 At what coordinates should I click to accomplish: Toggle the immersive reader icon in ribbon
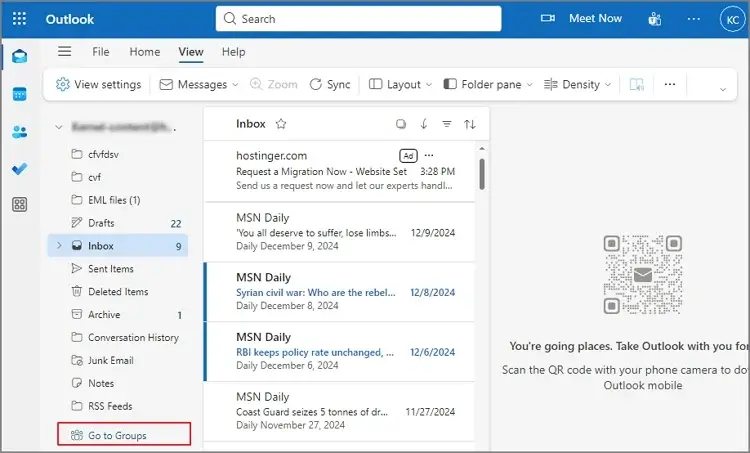(x=635, y=85)
